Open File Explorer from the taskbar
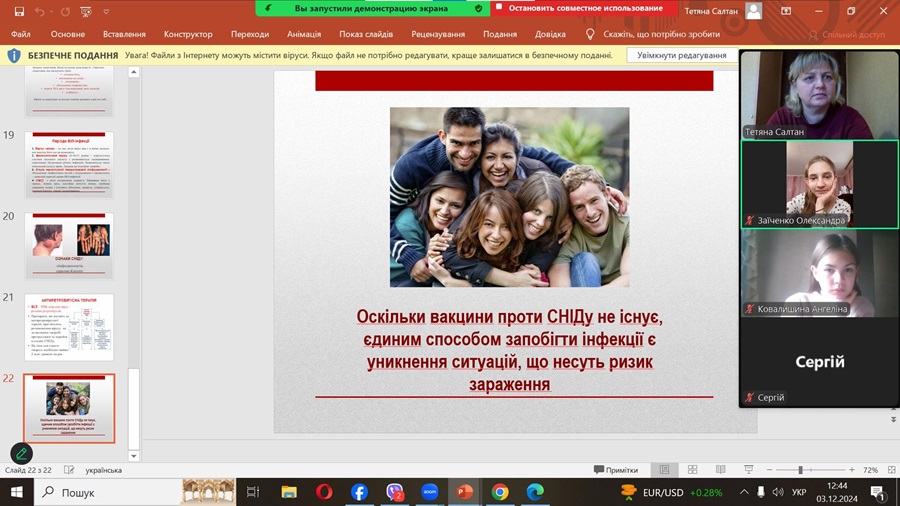 point(289,492)
